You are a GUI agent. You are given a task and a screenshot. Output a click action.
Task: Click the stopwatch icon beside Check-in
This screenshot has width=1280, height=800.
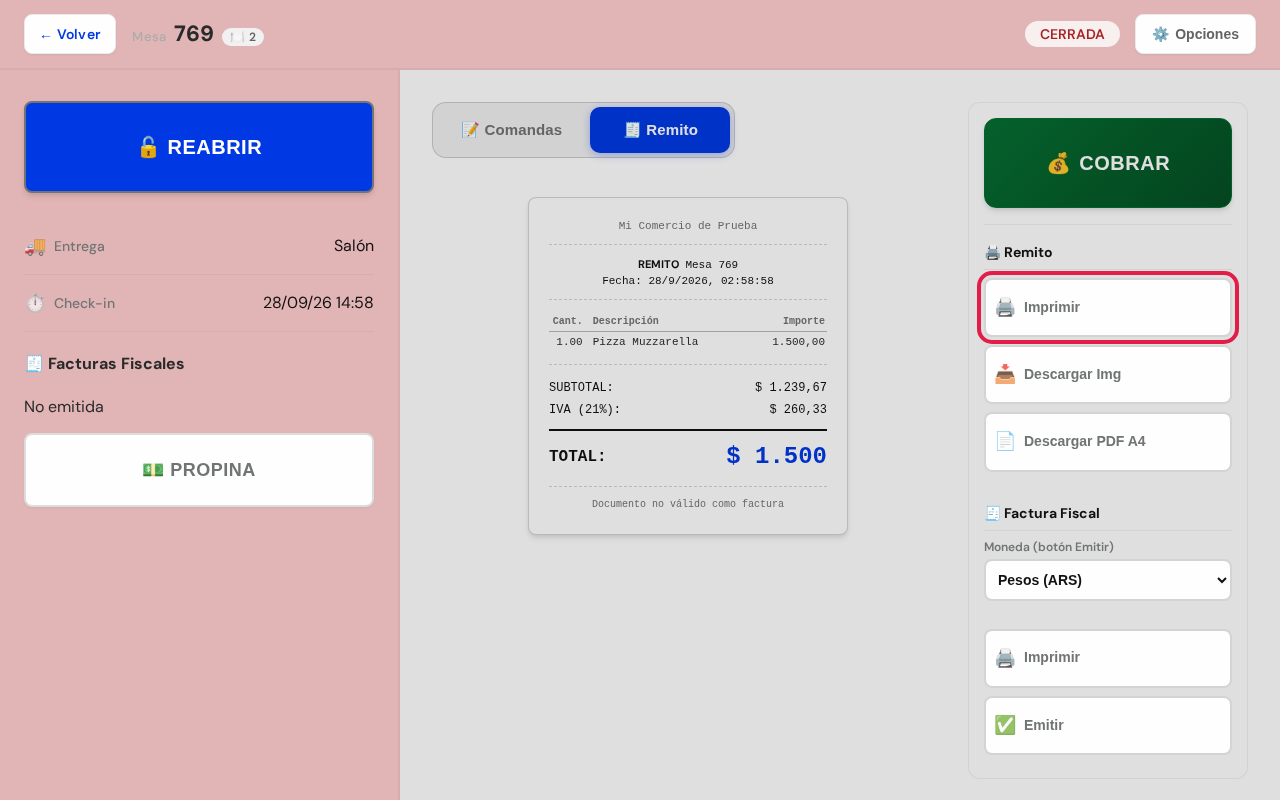click(35, 303)
